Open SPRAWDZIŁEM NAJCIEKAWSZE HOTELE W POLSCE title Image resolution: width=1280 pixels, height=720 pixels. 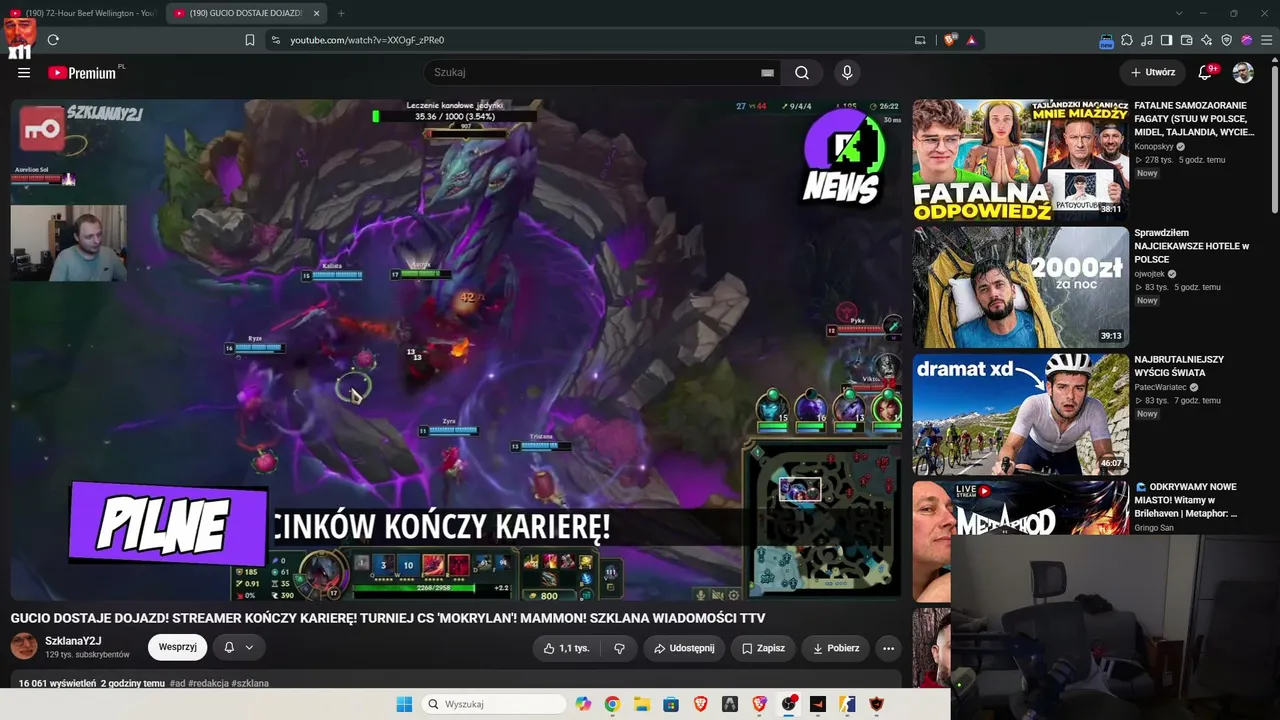(1192, 246)
